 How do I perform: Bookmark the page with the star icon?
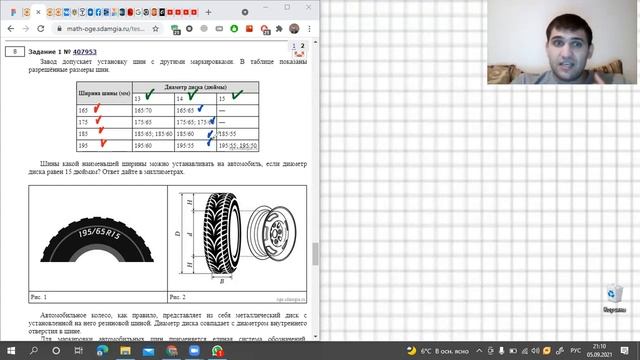156,29
